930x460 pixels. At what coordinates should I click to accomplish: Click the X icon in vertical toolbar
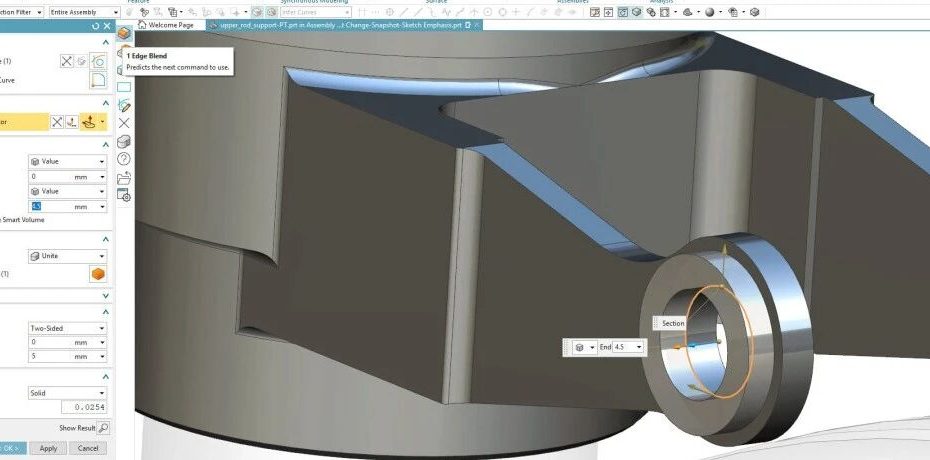click(124, 123)
